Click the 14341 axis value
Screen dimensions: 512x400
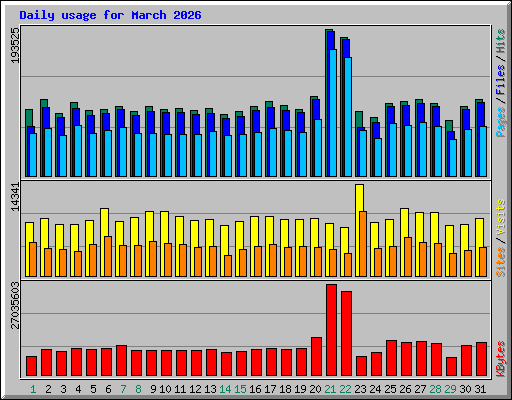15,197
